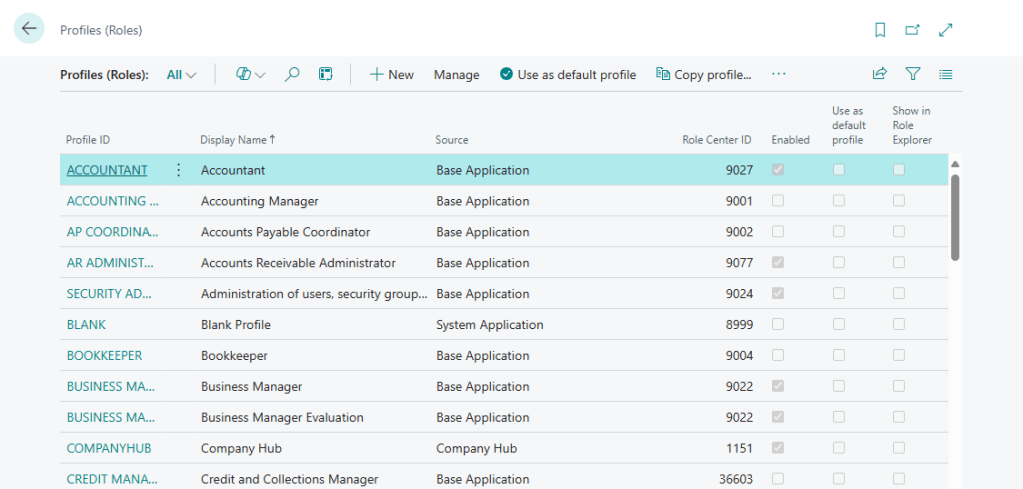Click the share icon in toolbar

coord(880,74)
